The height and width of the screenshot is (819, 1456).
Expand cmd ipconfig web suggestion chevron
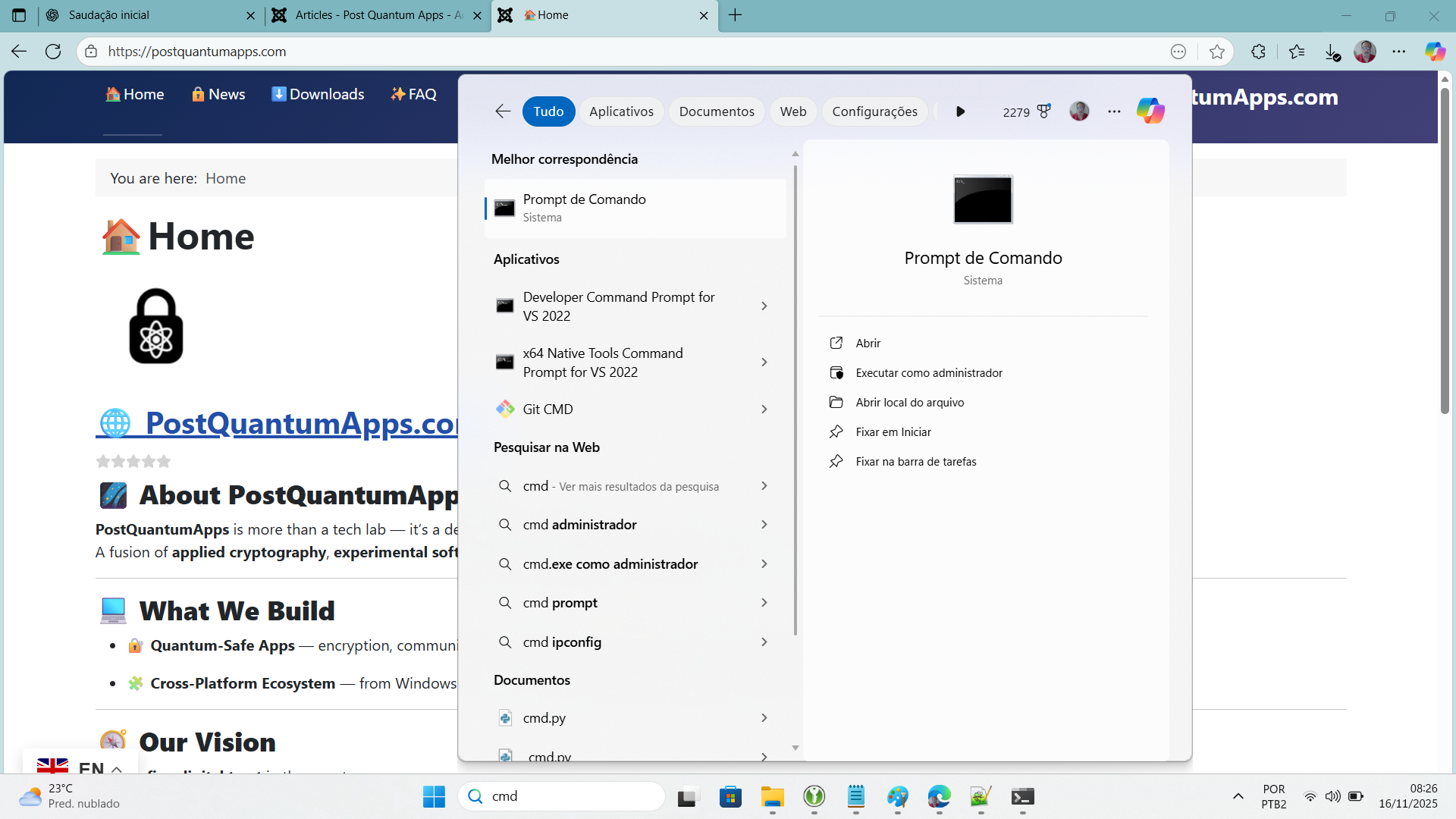[x=764, y=642]
